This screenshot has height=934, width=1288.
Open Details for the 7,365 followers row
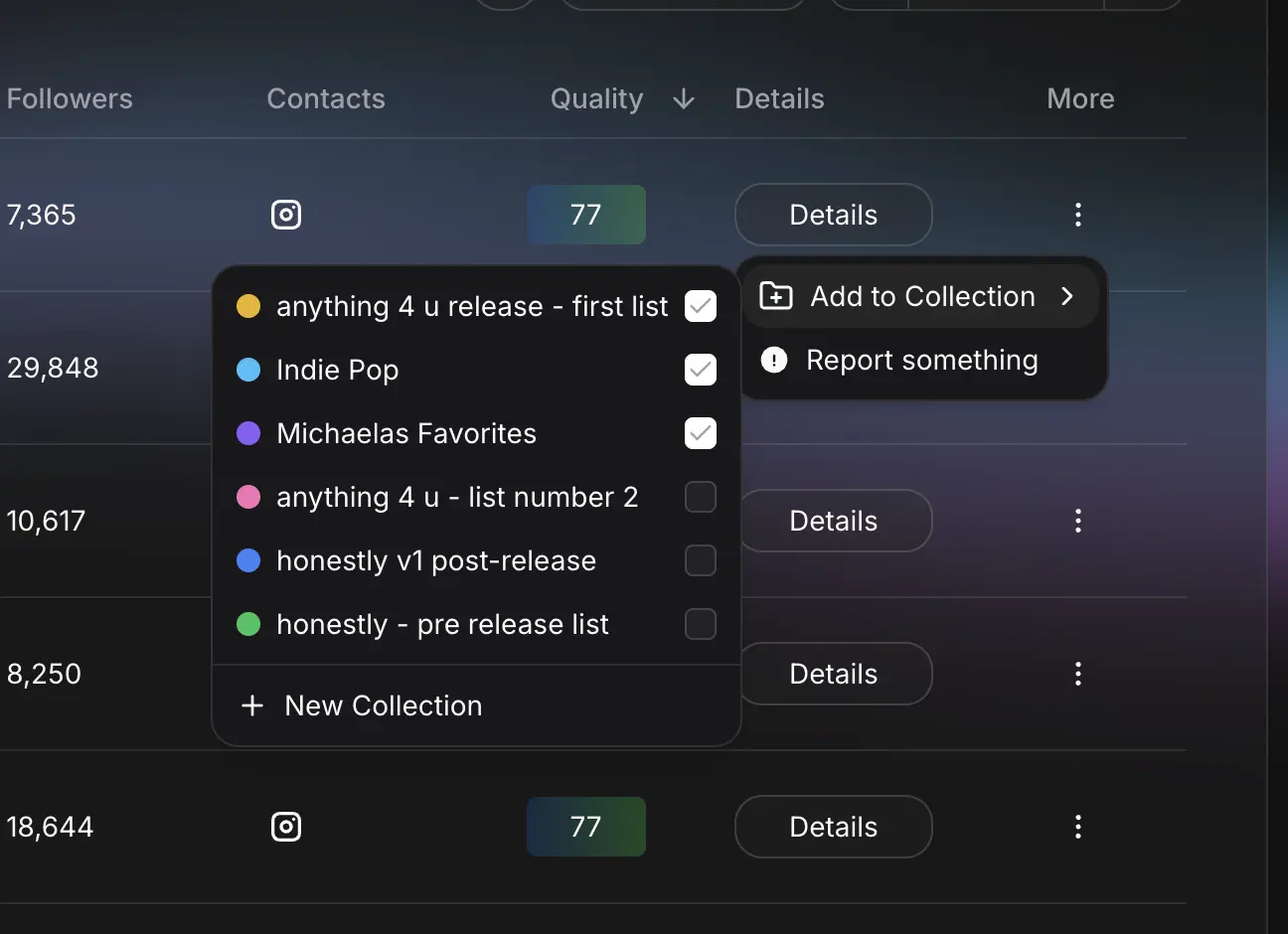834,215
